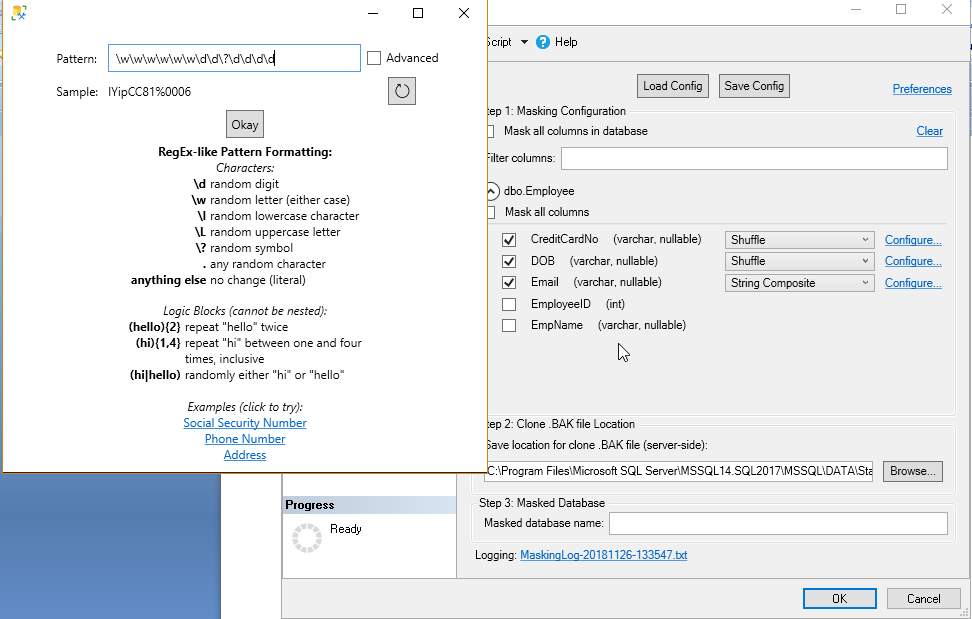Open the Preferences link

(x=922, y=89)
